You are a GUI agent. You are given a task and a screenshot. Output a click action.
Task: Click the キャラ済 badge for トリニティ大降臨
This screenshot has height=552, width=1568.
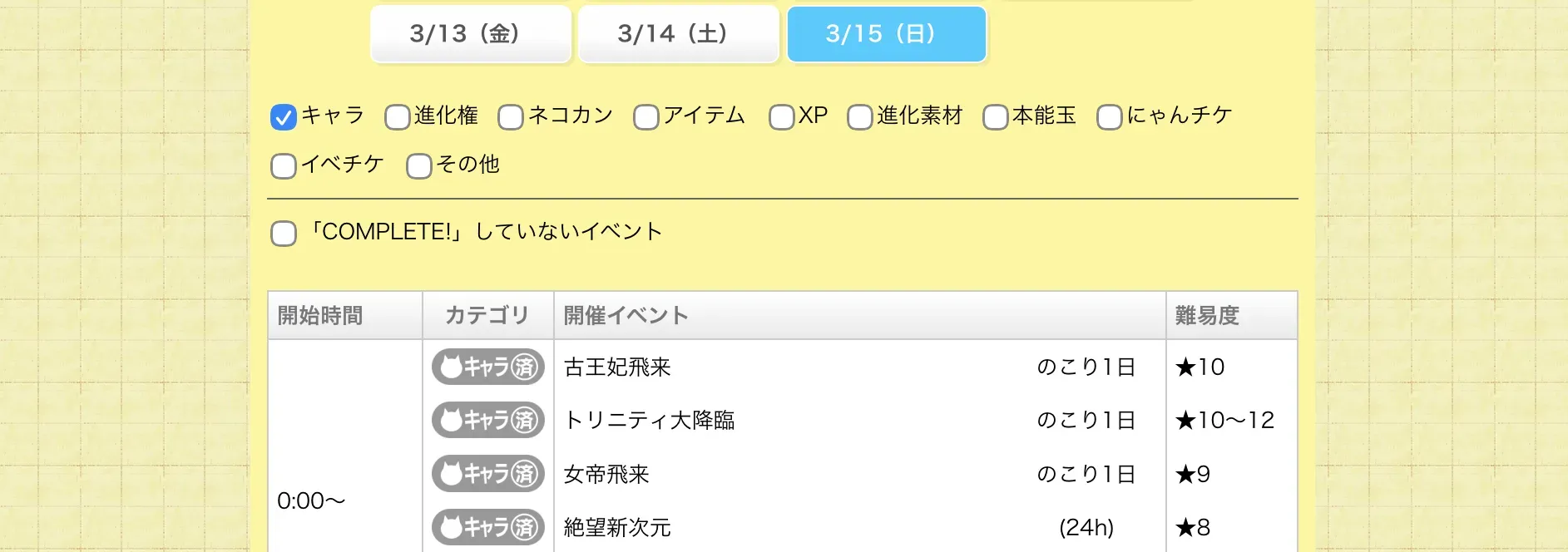tap(487, 421)
